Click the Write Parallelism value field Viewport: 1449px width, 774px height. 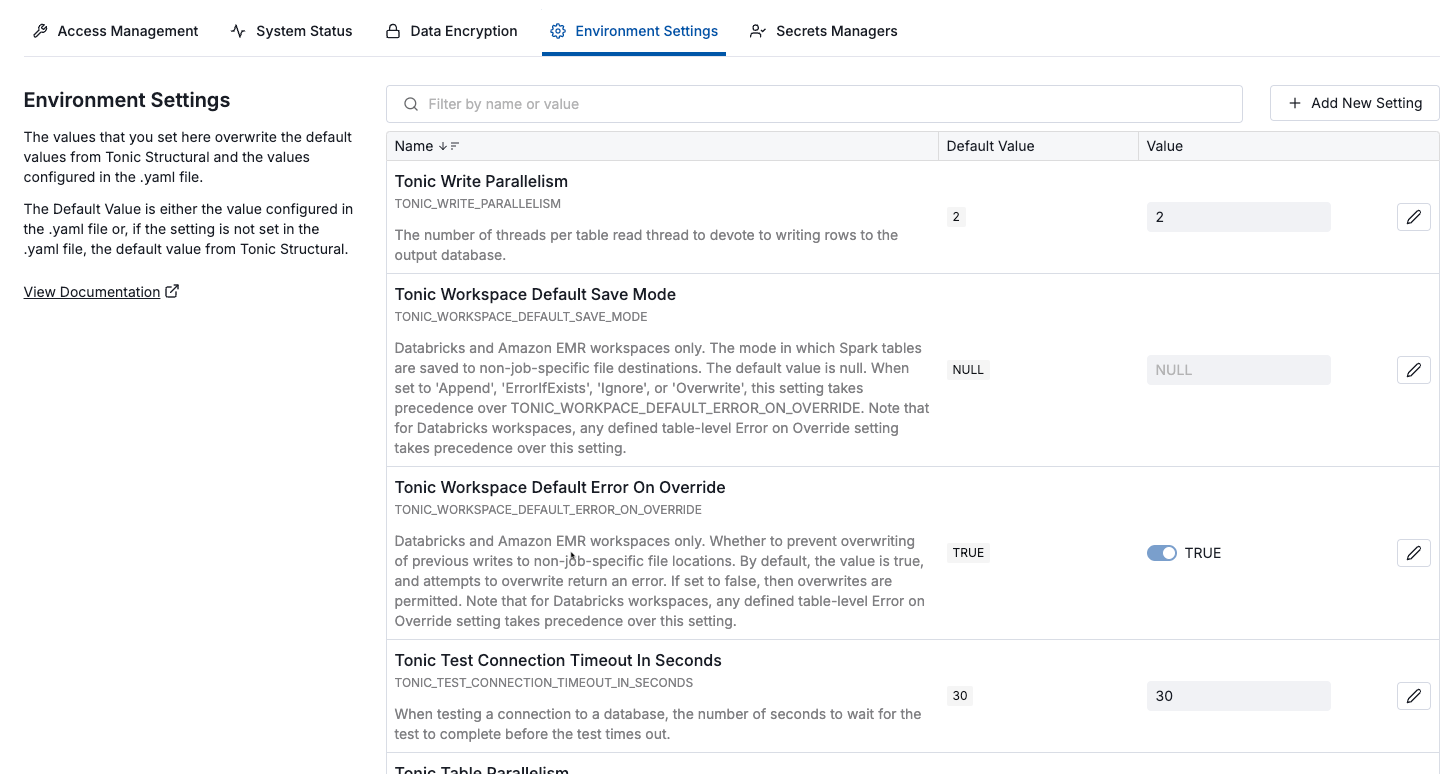1238,217
